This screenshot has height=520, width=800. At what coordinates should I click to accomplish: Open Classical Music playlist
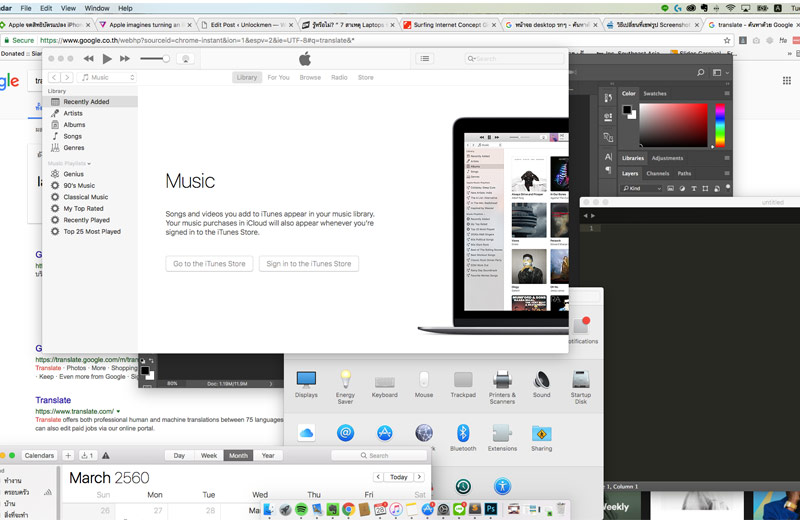tap(90, 197)
